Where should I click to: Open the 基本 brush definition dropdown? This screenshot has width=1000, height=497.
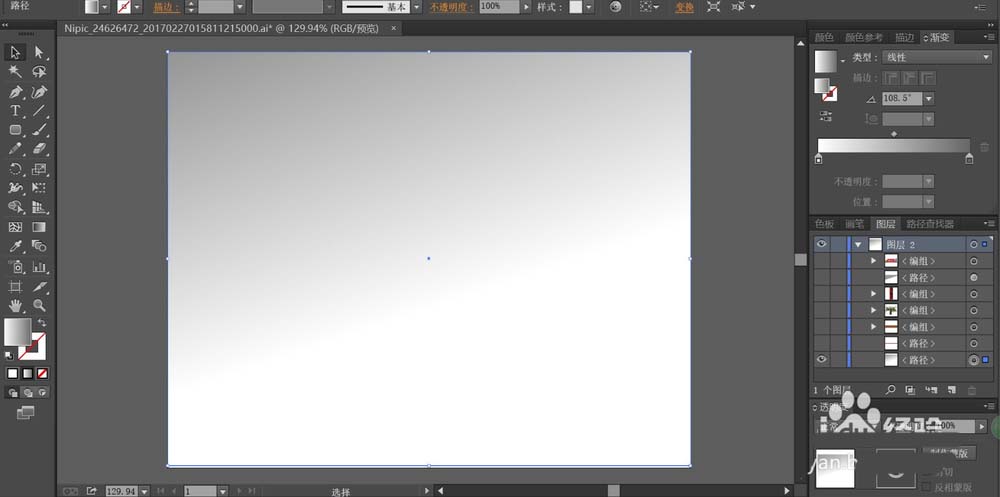pyautogui.click(x=416, y=7)
